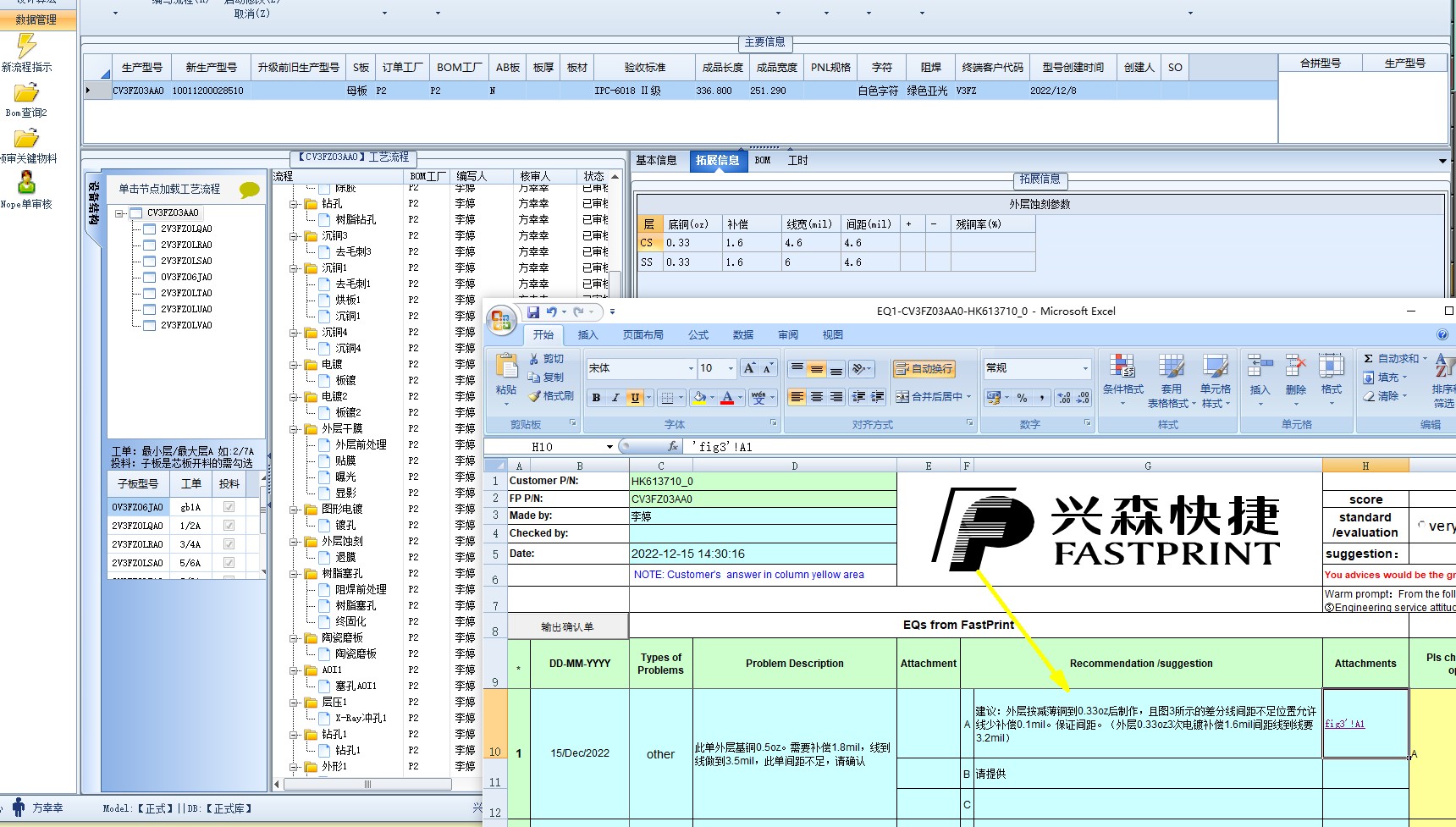This screenshot has width=1456, height=827.
Task: Increase the font size with grow-font icon
Action: pyautogui.click(x=749, y=368)
